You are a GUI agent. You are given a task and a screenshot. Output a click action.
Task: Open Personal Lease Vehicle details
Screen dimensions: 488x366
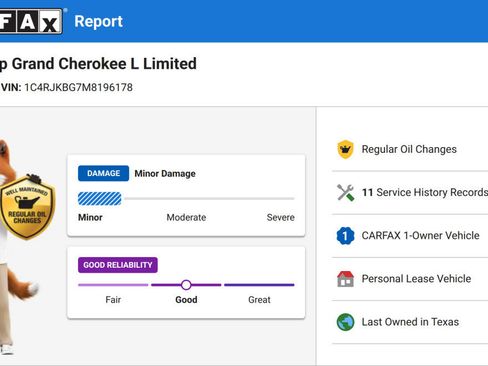pyautogui.click(x=410, y=279)
